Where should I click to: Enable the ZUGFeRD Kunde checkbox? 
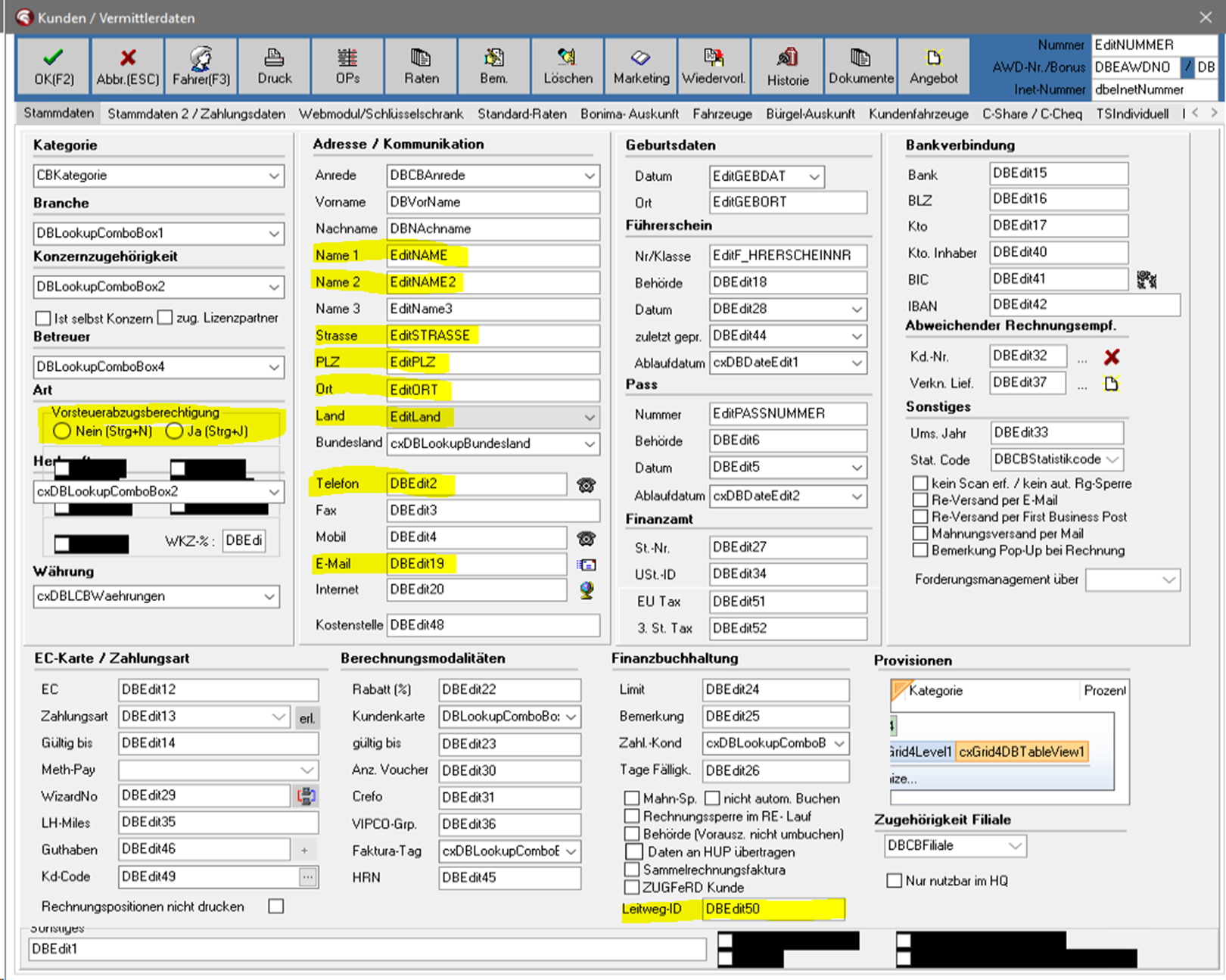tap(632, 887)
